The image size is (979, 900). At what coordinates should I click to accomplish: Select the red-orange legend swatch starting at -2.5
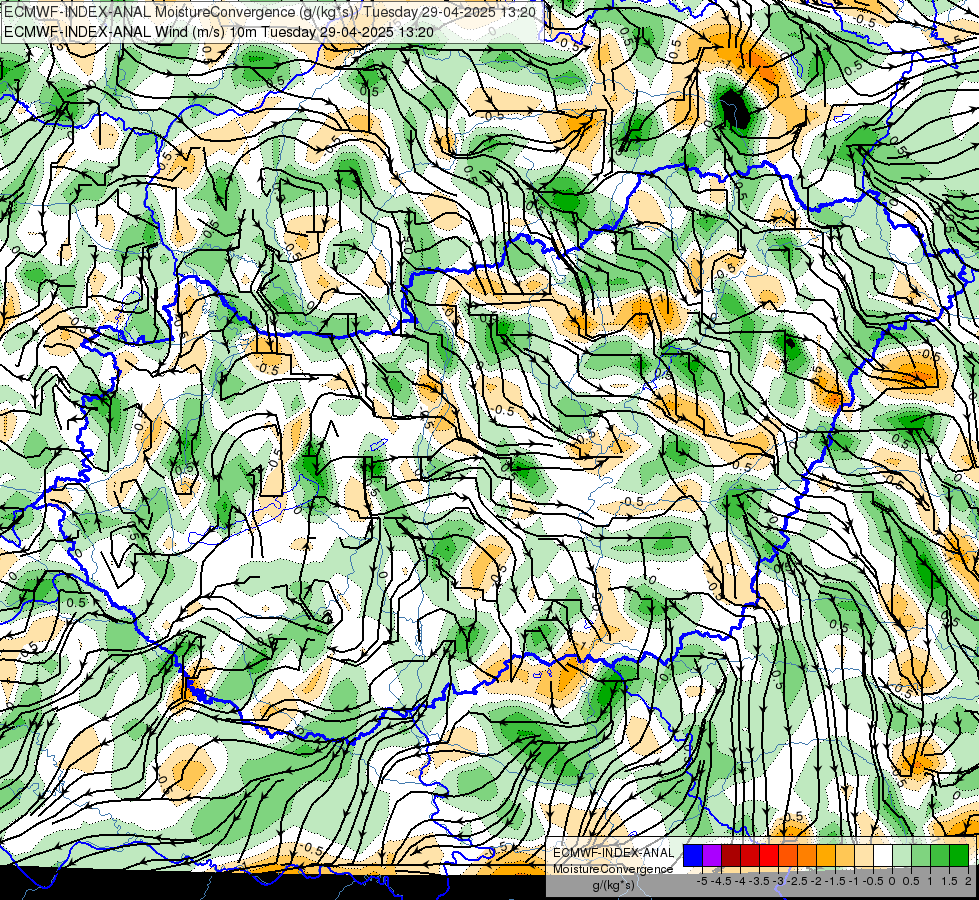(x=788, y=856)
